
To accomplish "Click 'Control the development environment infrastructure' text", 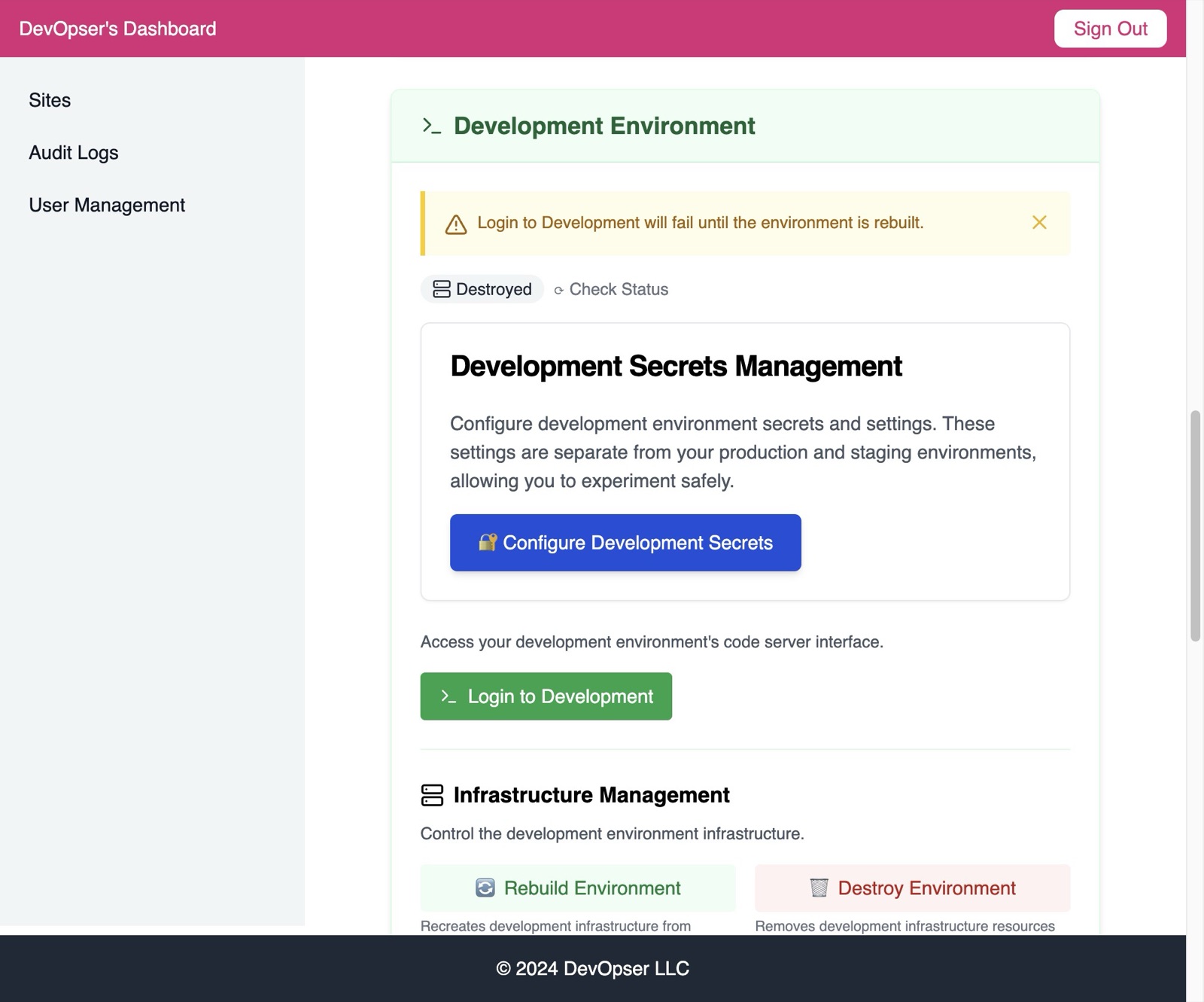I will (x=612, y=834).
